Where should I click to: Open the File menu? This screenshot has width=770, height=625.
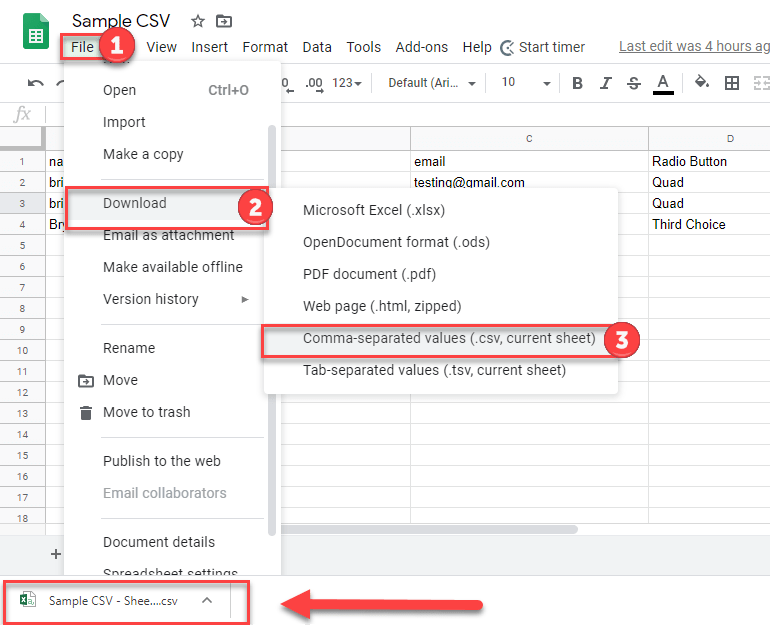pos(82,47)
